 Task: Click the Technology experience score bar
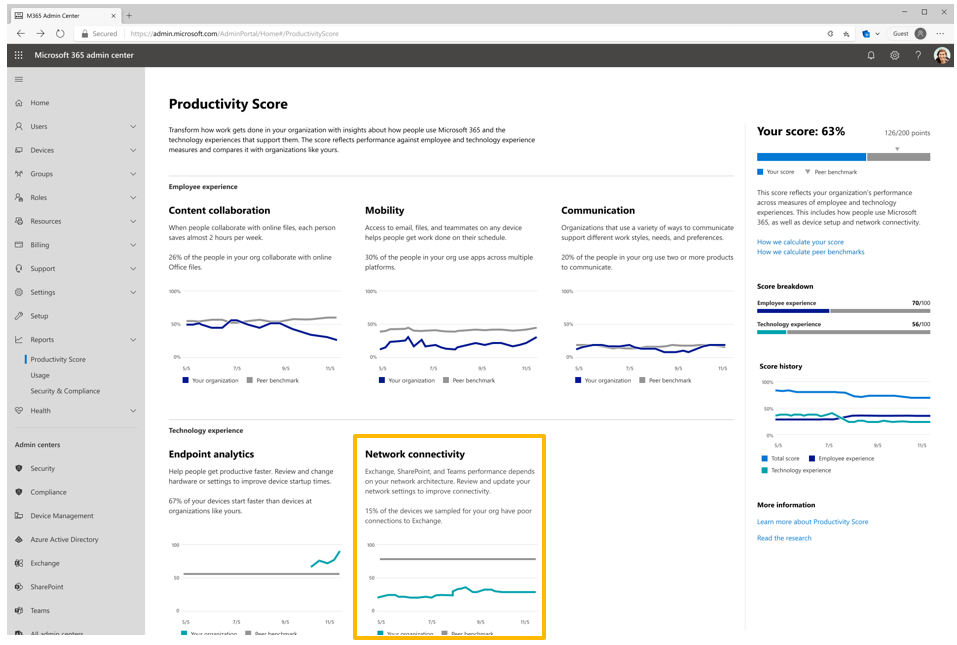coord(843,332)
